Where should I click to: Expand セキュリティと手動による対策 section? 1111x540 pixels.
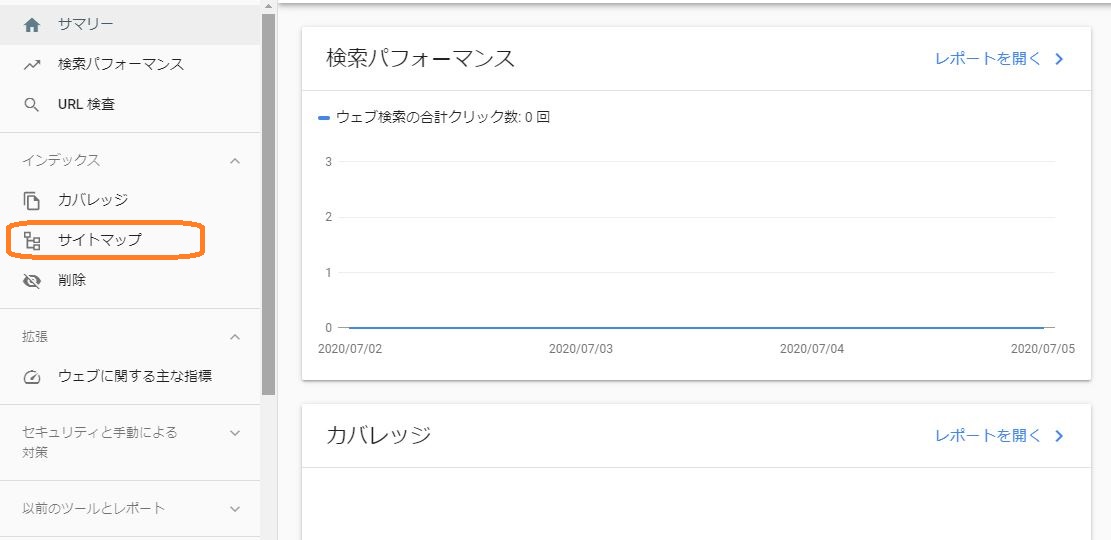[235, 432]
